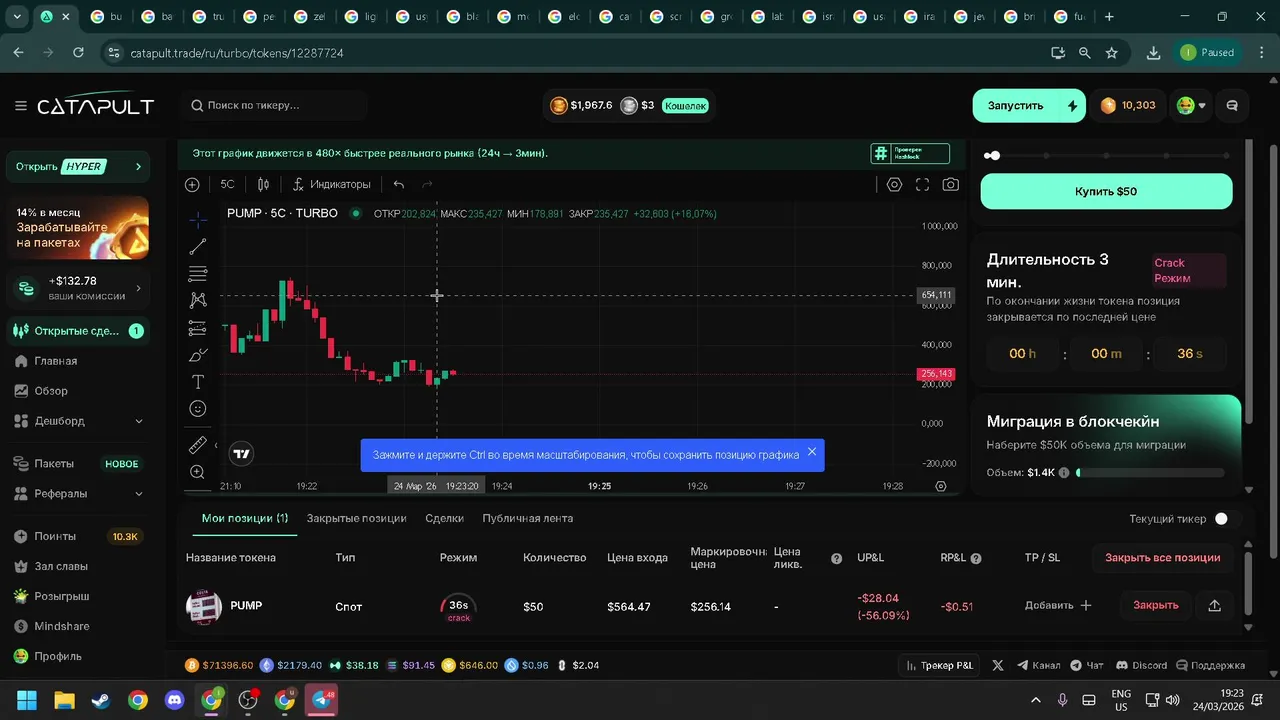The width and height of the screenshot is (1280, 720).
Task: Open chart settings hexagon icon in toolbar
Action: click(x=894, y=184)
